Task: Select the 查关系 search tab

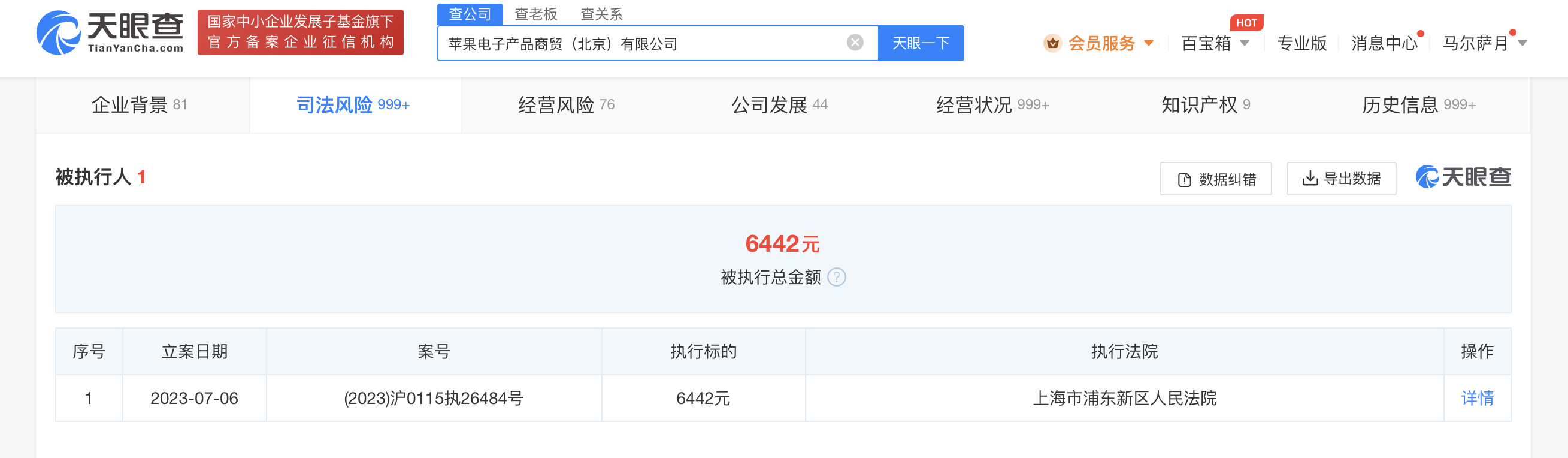Action: pos(601,14)
